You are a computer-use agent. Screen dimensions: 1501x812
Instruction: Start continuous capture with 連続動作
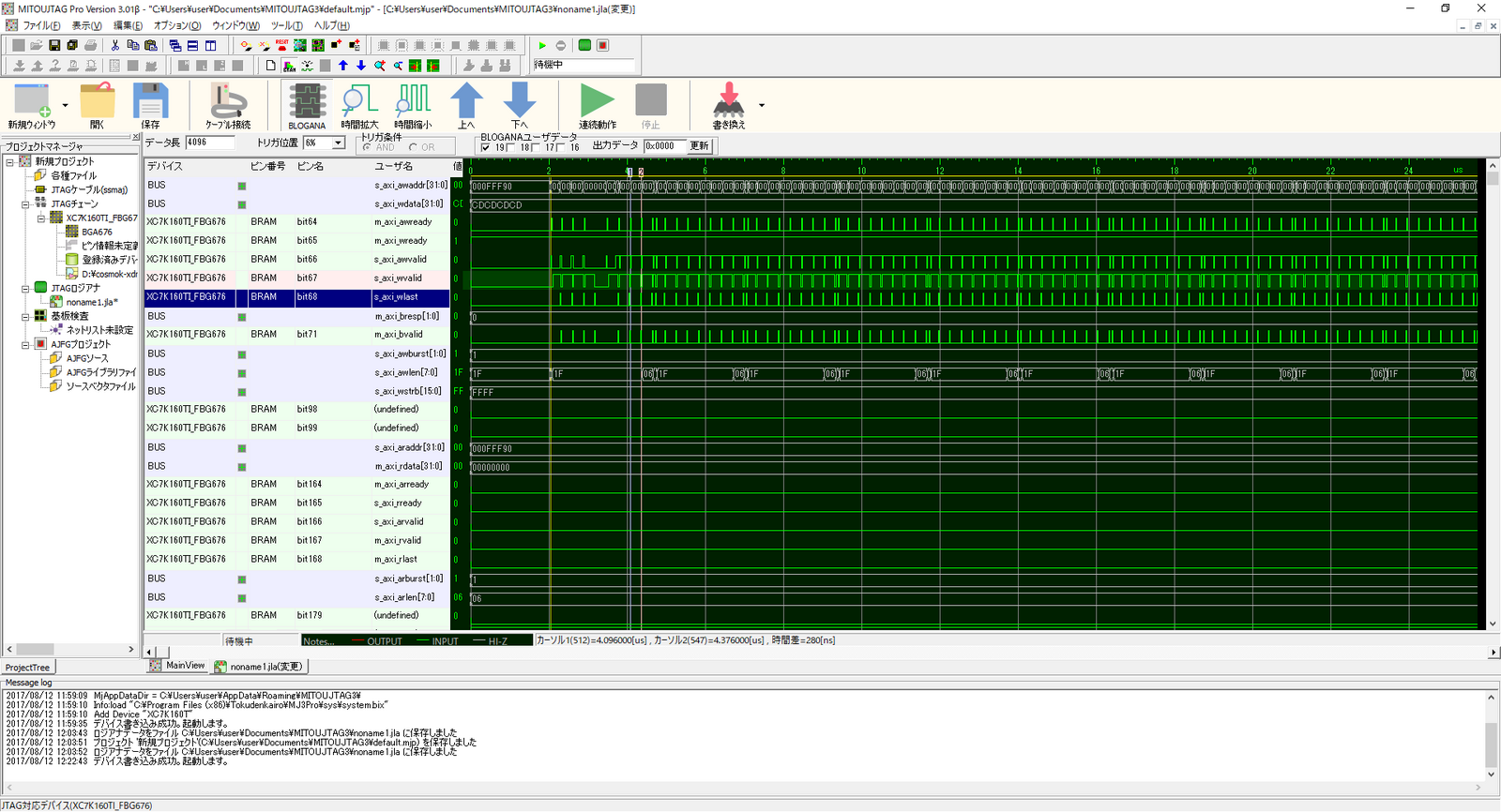pos(597,102)
